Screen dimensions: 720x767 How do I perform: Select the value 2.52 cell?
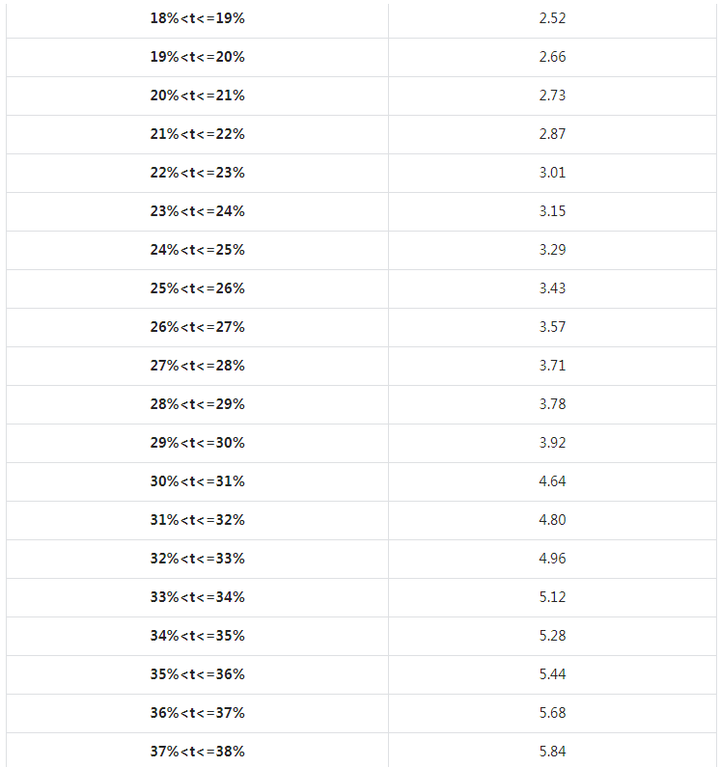(x=552, y=18)
